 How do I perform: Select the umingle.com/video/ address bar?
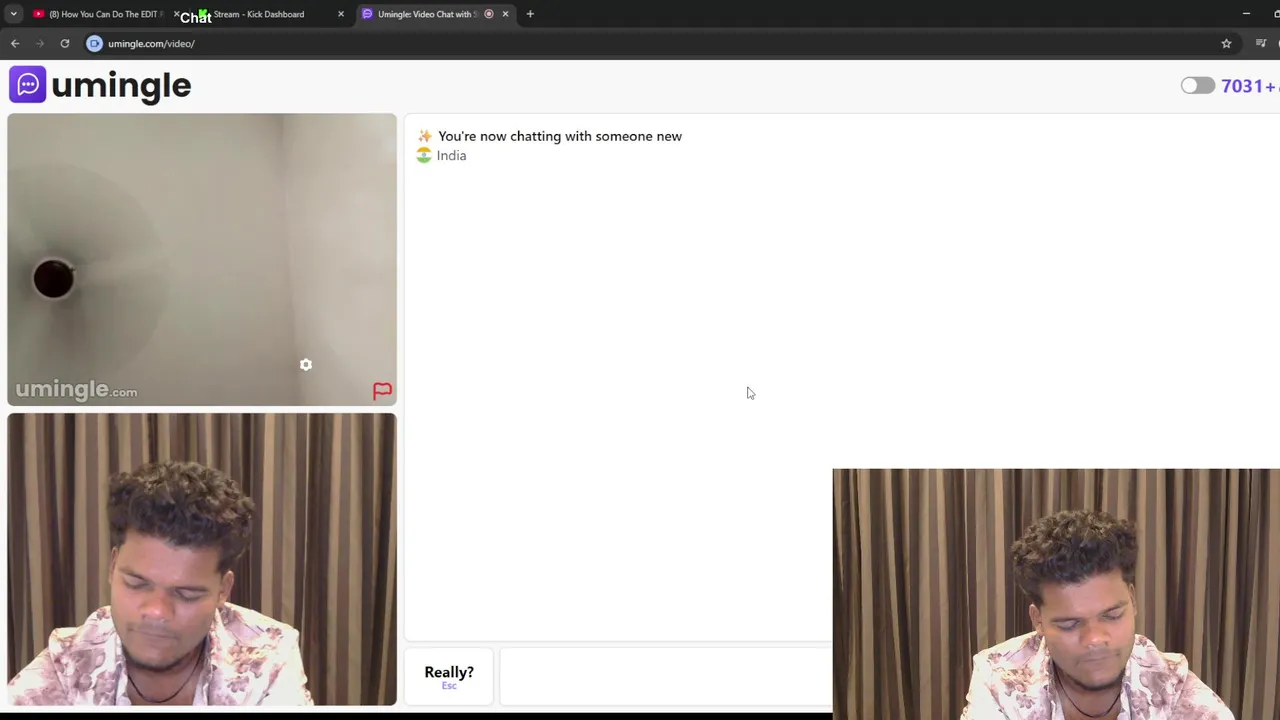[151, 44]
